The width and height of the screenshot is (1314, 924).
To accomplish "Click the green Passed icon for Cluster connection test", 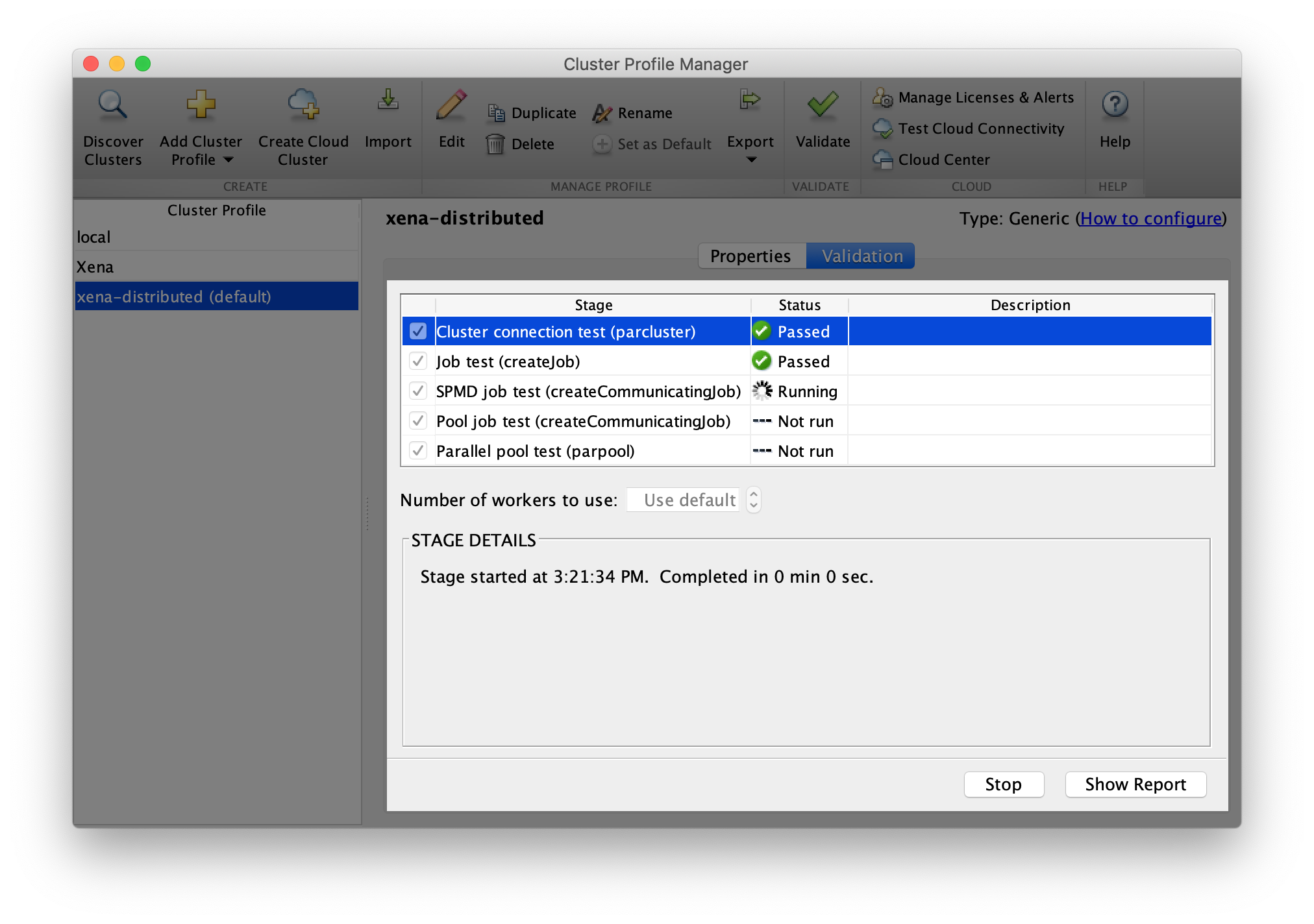I will [x=762, y=331].
